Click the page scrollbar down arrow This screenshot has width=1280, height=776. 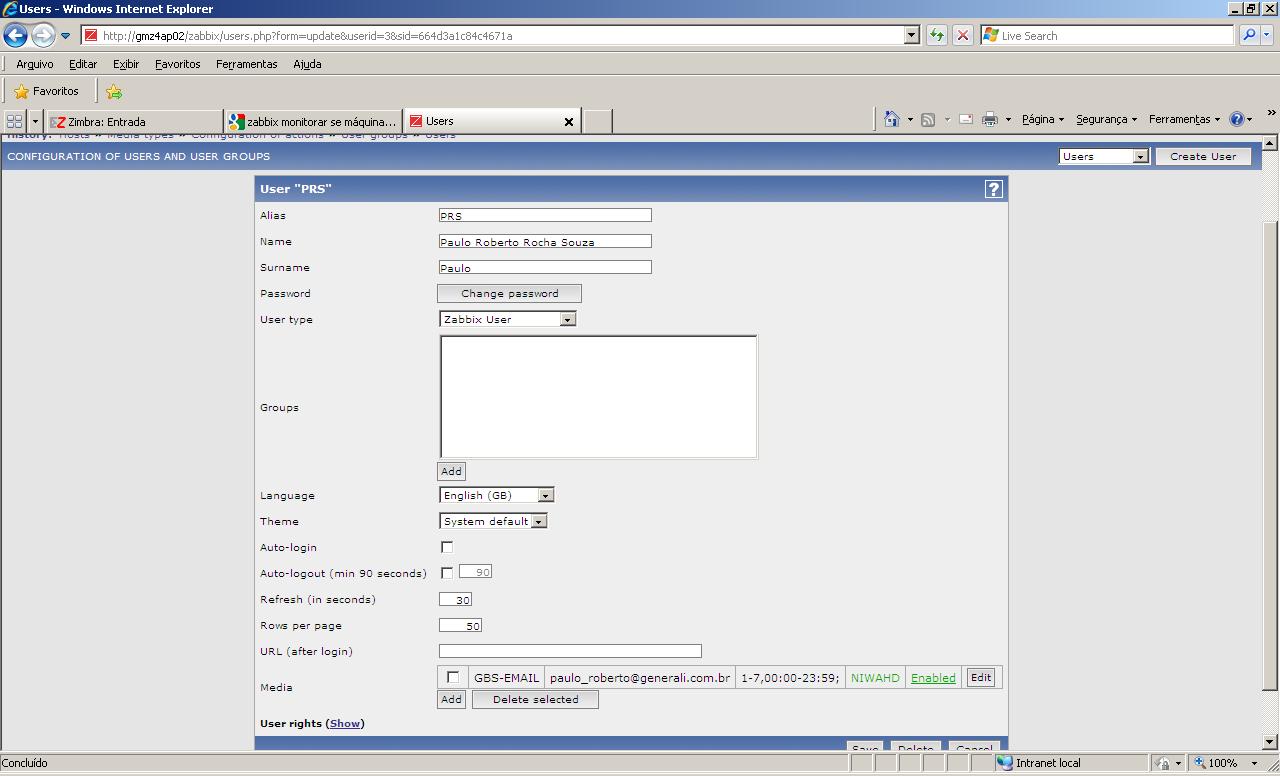[1270, 742]
